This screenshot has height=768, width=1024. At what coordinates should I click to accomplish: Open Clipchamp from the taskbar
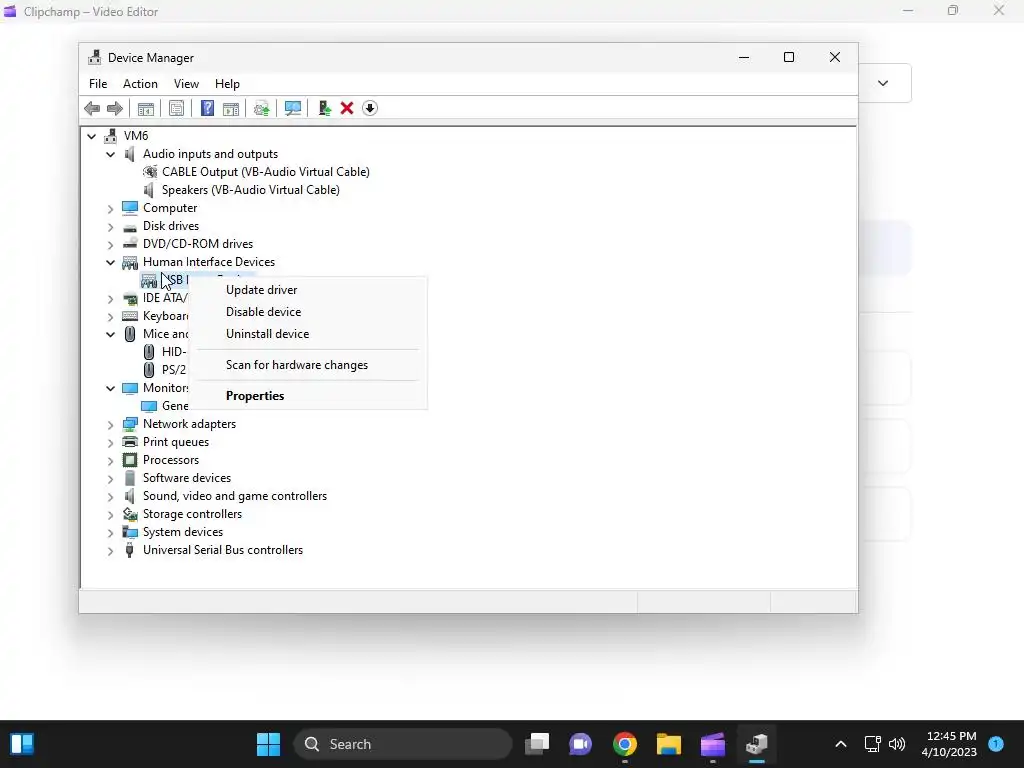[x=712, y=744]
